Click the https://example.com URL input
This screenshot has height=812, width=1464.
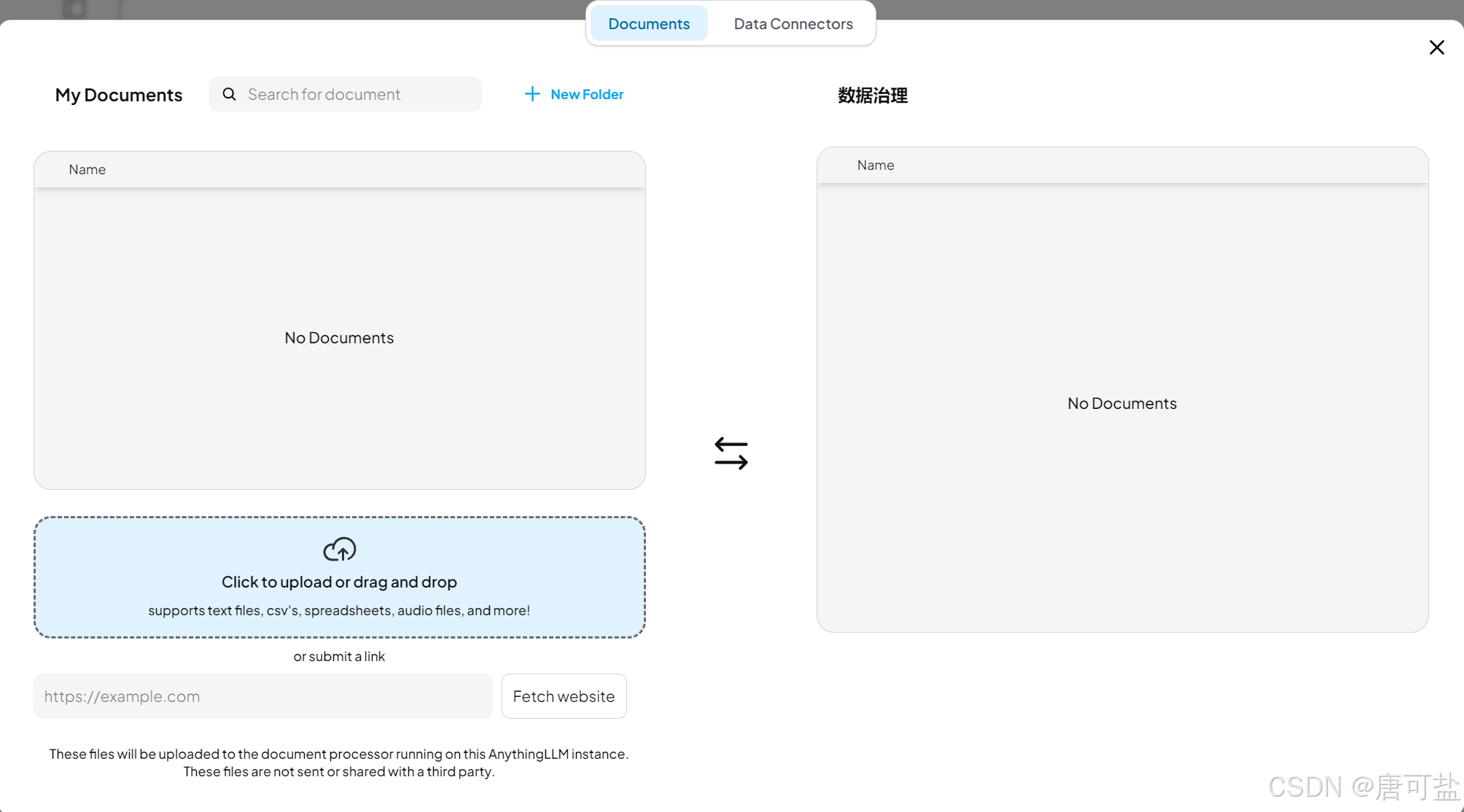tap(262, 696)
